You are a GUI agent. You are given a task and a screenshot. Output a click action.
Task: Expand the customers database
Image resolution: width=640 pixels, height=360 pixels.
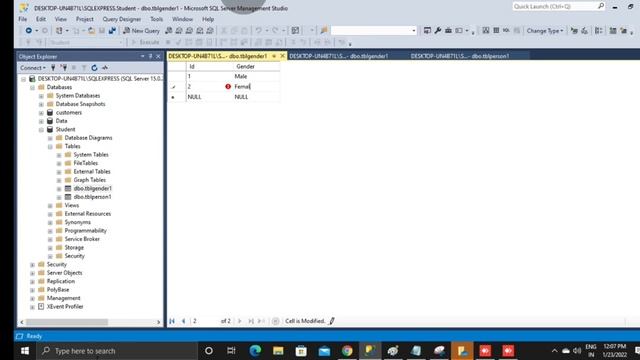click(41, 113)
